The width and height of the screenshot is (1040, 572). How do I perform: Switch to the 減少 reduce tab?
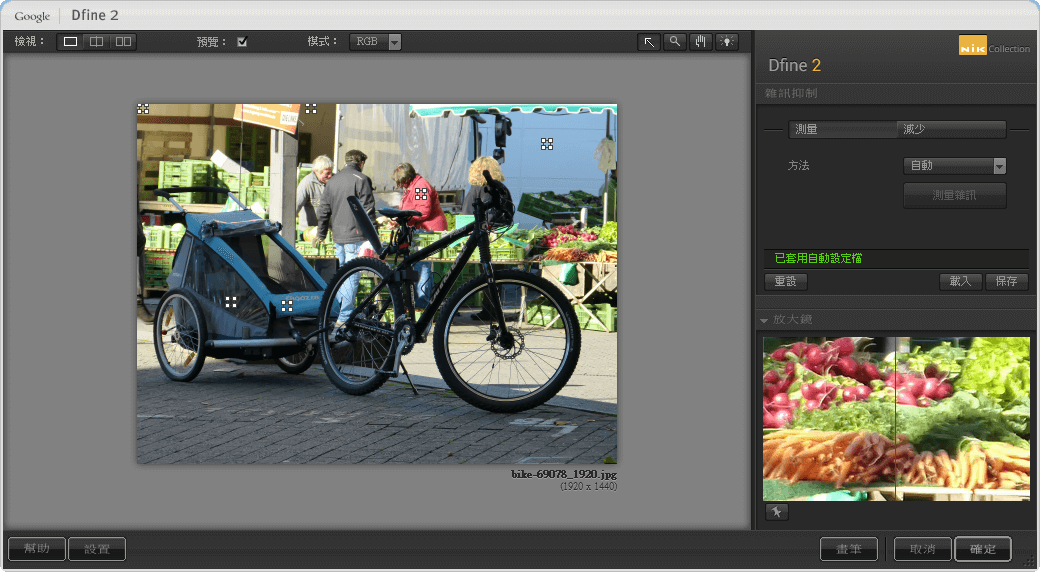951,129
